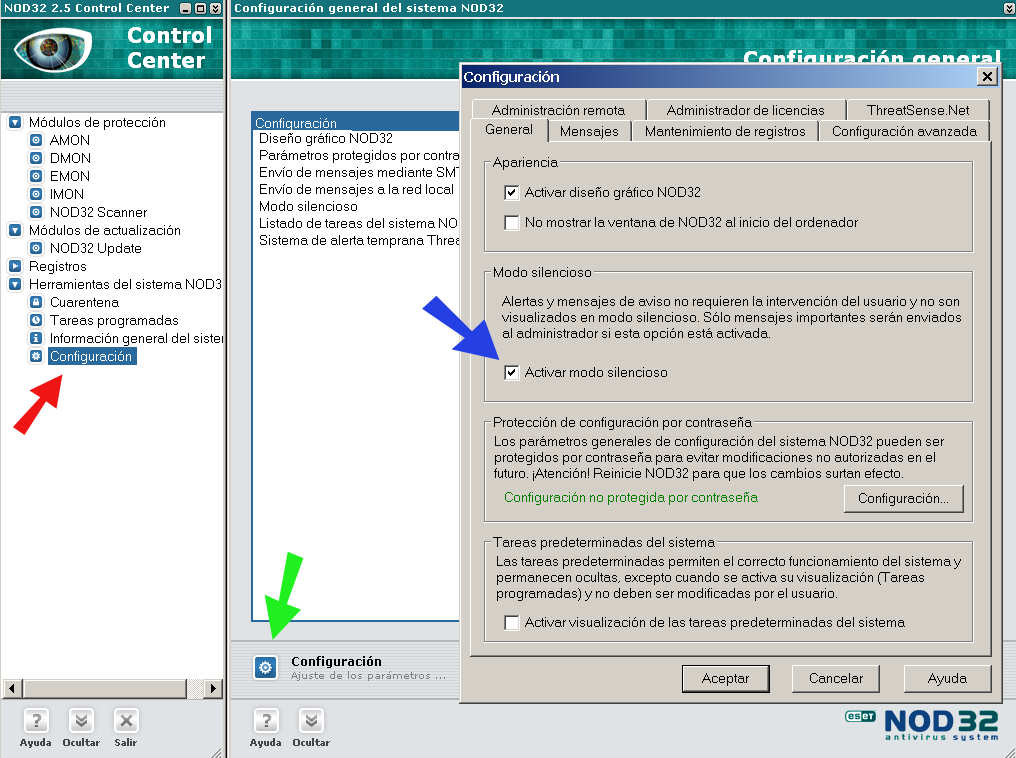Uncheck Activar diseño gráfico NOD32
The image size is (1016, 758).
point(512,193)
